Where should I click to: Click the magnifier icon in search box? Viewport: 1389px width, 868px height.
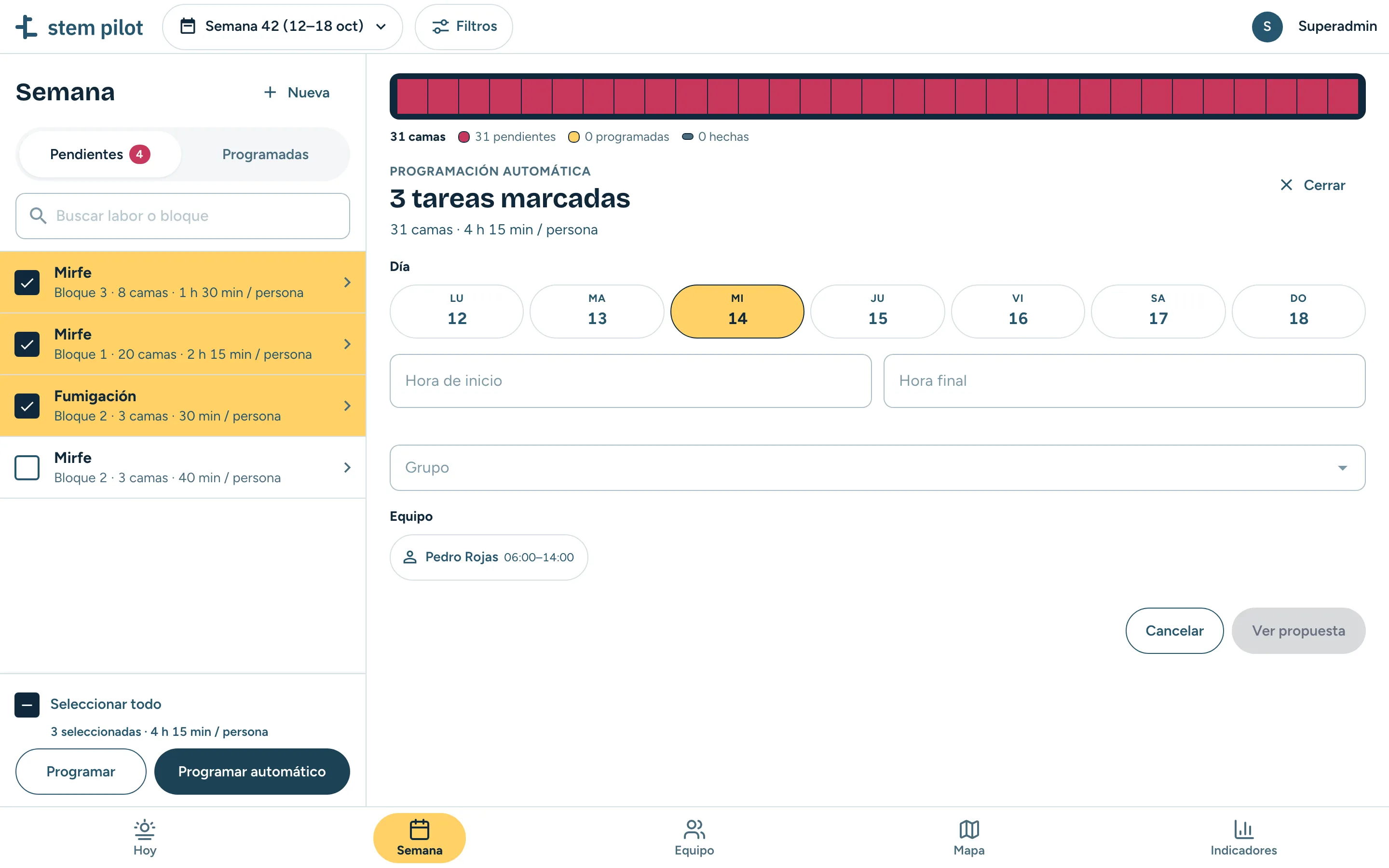pos(38,216)
